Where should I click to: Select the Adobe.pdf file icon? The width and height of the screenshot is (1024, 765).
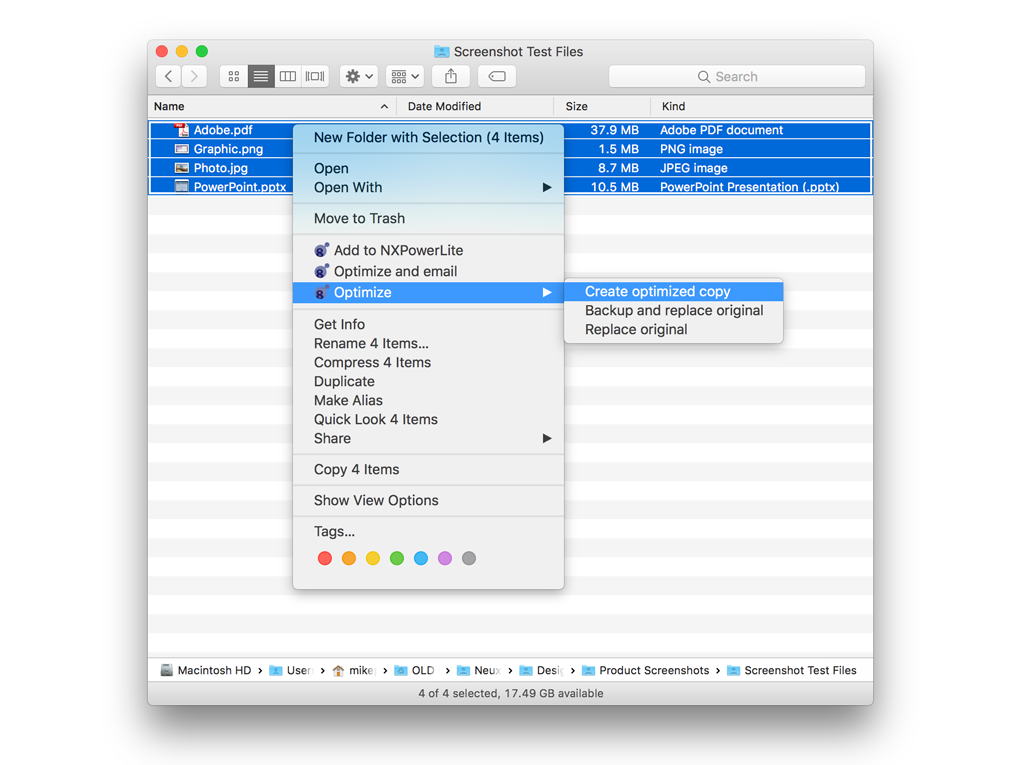point(182,130)
